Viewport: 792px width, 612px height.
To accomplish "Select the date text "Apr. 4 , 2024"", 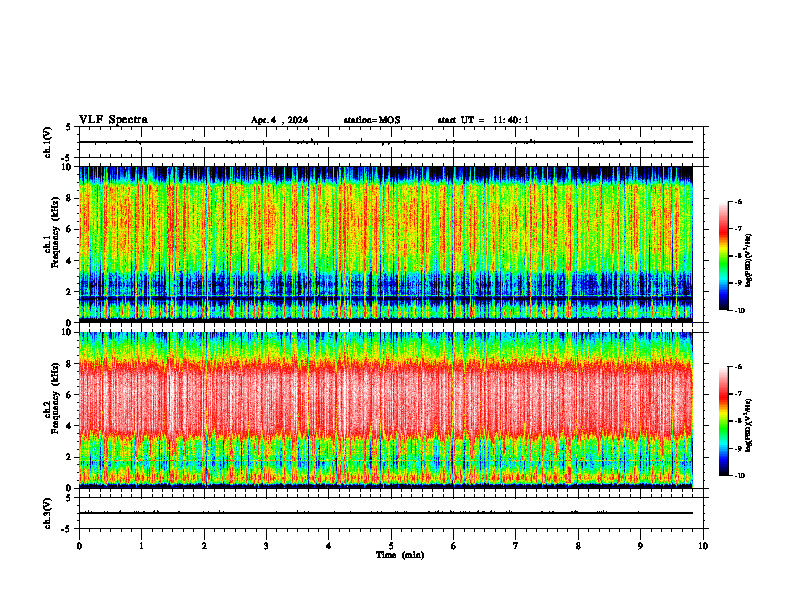I will tap(279, 120).
